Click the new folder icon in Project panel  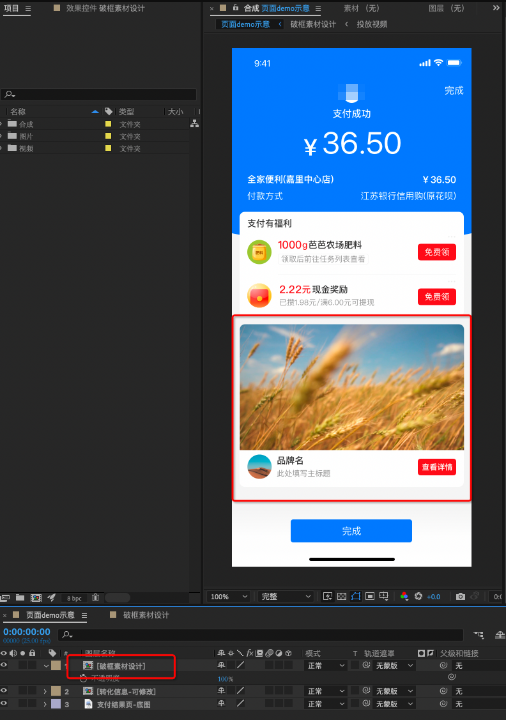20,597
